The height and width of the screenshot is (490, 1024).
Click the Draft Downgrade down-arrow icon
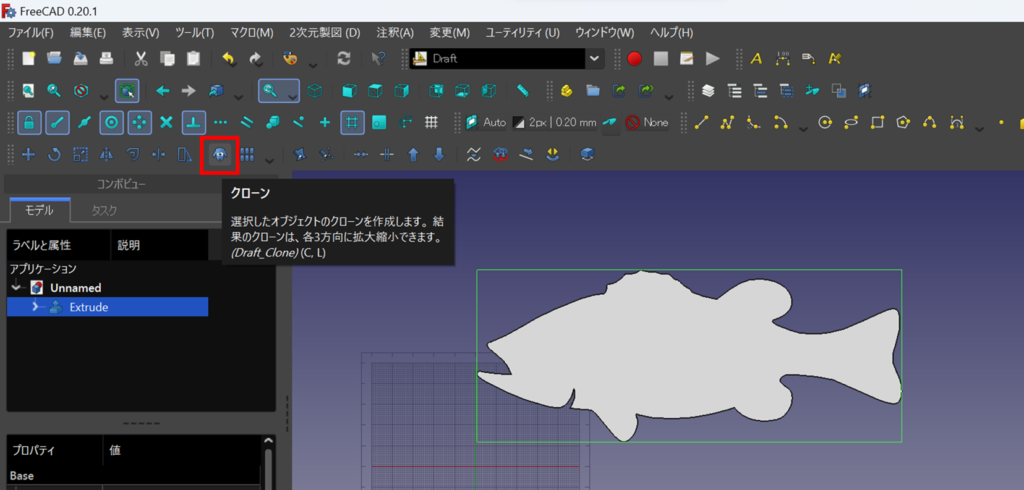pyautogui.click(x=440, y=154)
